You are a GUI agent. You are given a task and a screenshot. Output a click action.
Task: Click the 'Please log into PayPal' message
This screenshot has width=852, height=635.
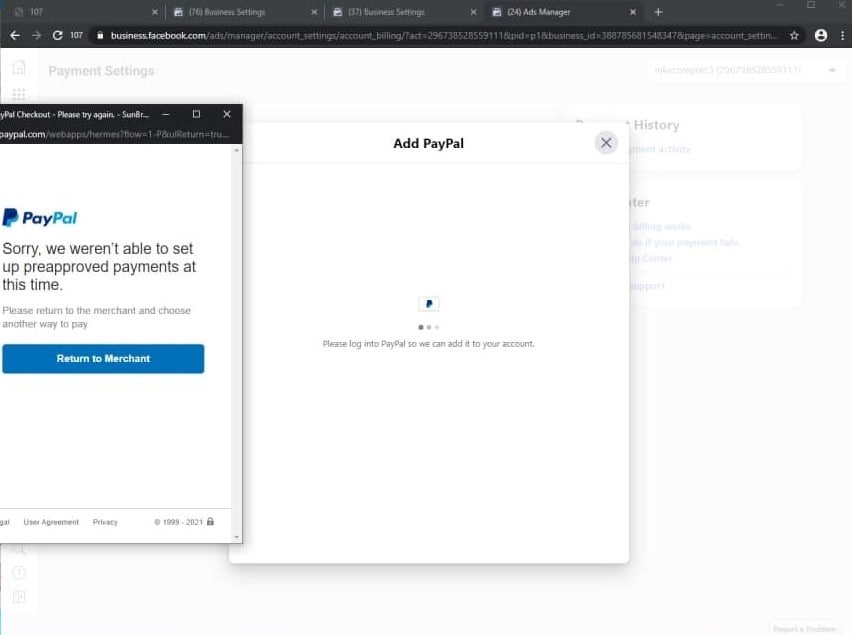pyautogui.click(x=429, y=344)
